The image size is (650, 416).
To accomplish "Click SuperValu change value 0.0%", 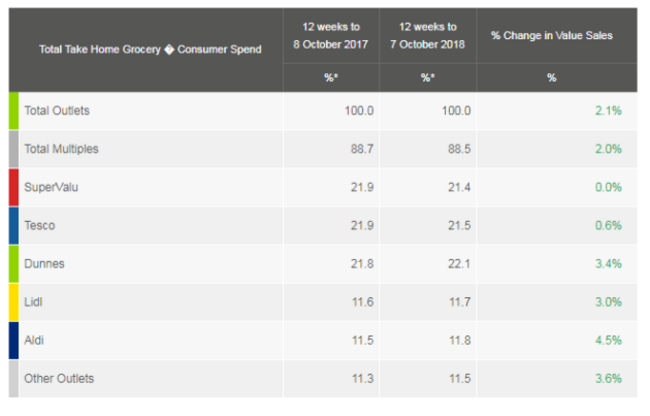I will [x=609, y=187].
